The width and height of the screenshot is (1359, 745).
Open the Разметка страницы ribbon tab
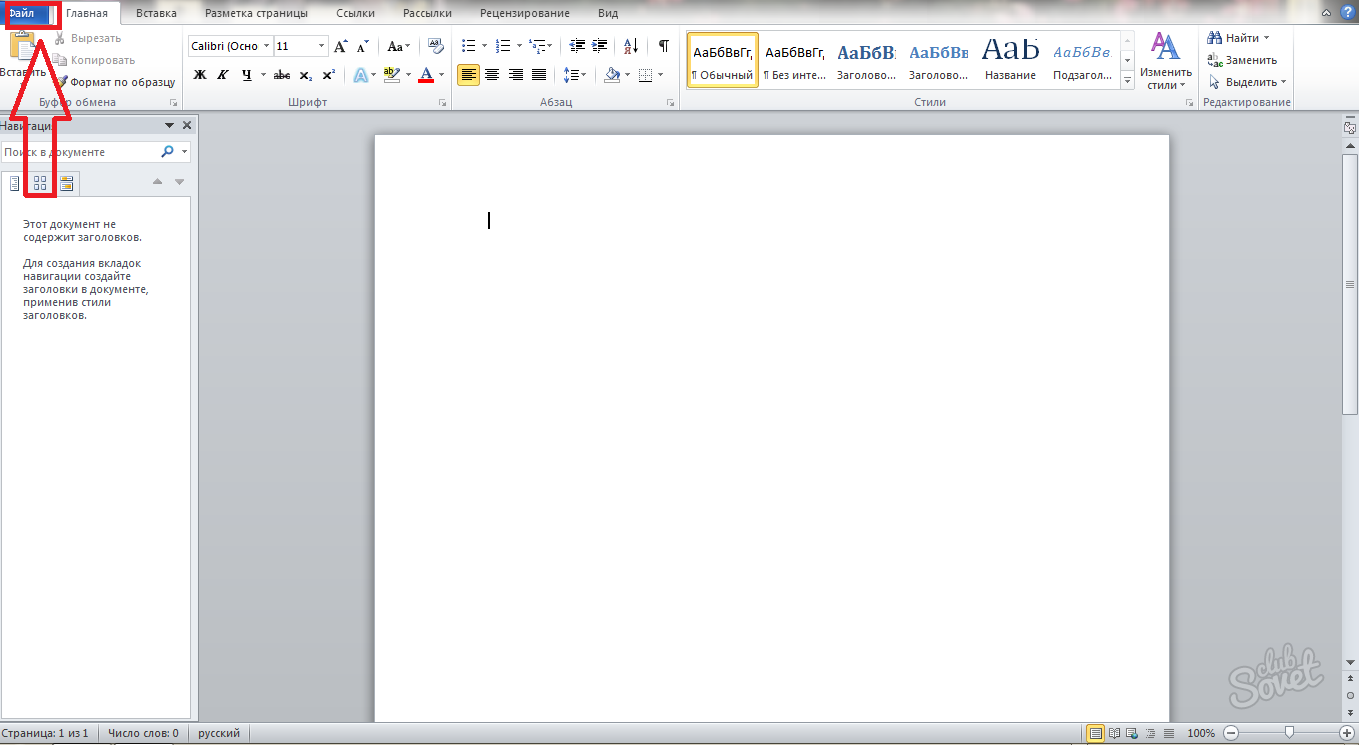pos(256,13)
